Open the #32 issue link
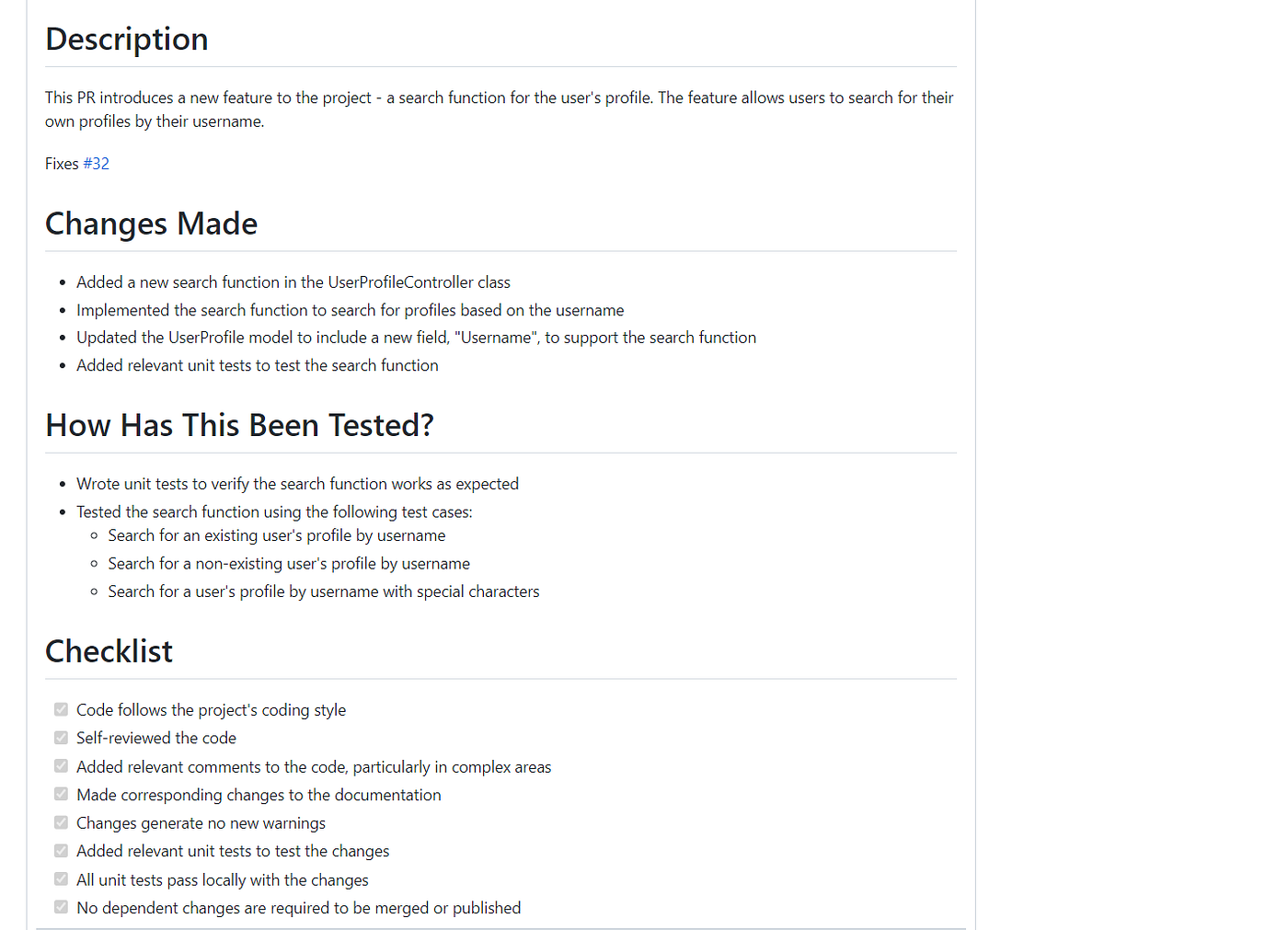The height and width of the screenshot is (930, 1288). click(97, 164)
